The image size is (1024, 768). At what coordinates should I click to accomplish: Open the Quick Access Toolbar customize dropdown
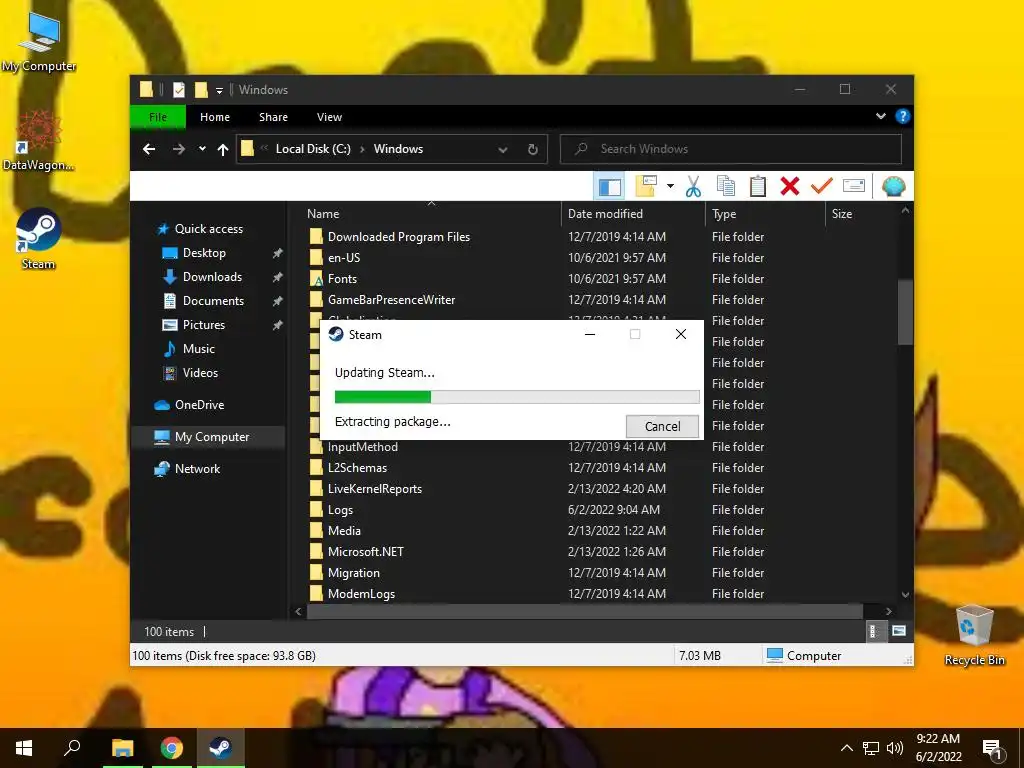click(219, 90)
